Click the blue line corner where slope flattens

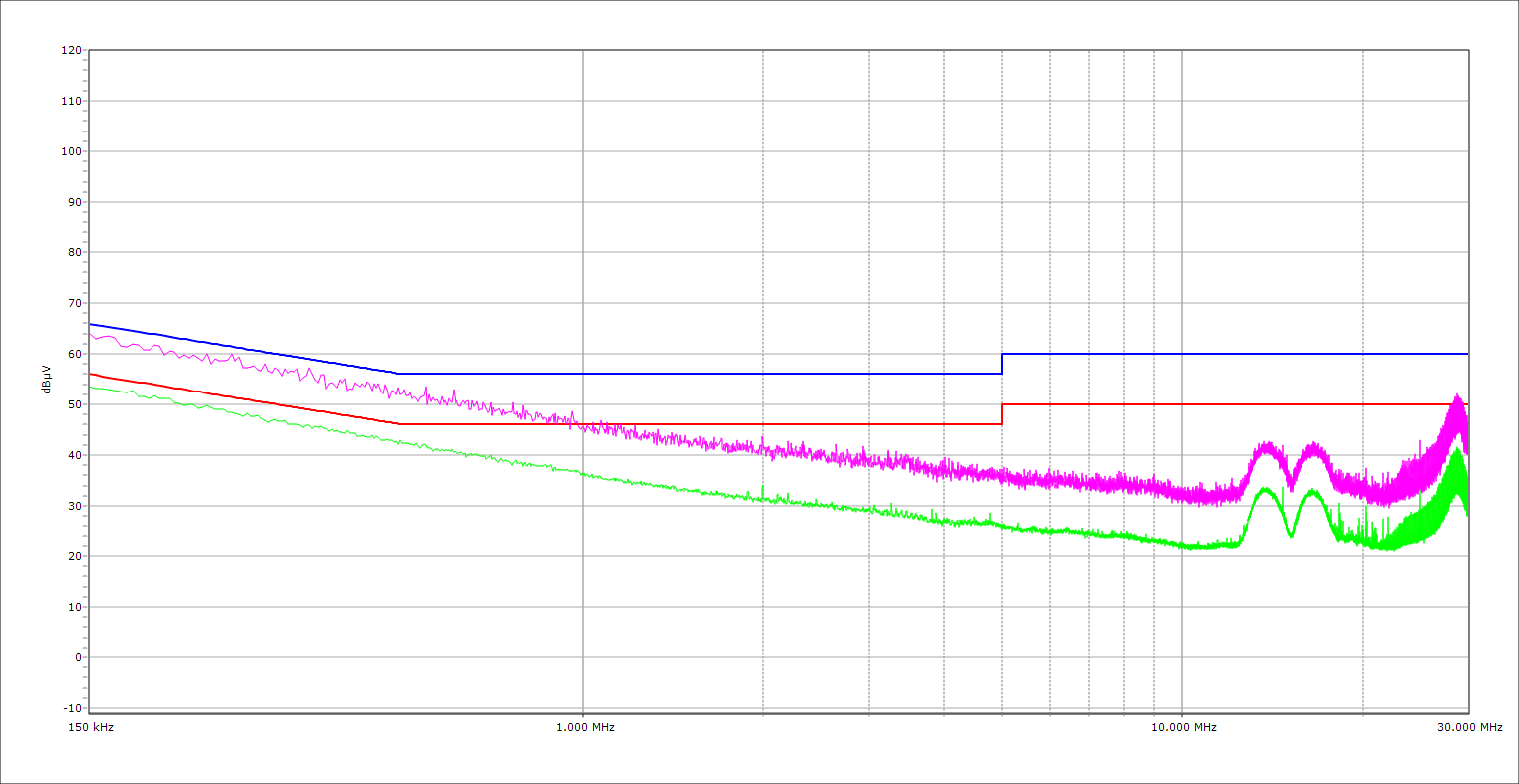coord(398,374)
